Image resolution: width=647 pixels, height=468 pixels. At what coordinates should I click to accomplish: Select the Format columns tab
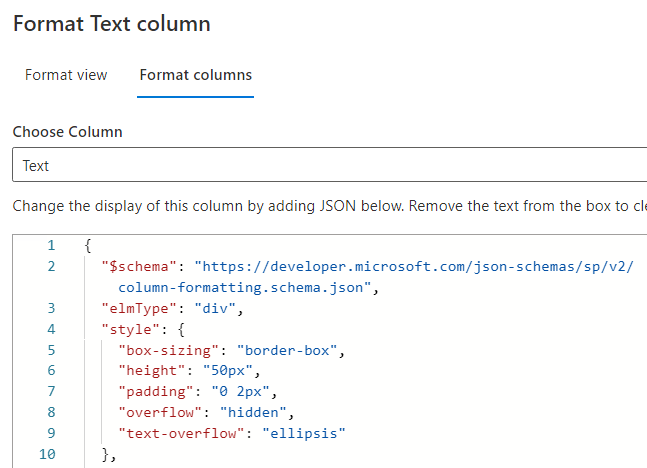[x=196, y=75]
